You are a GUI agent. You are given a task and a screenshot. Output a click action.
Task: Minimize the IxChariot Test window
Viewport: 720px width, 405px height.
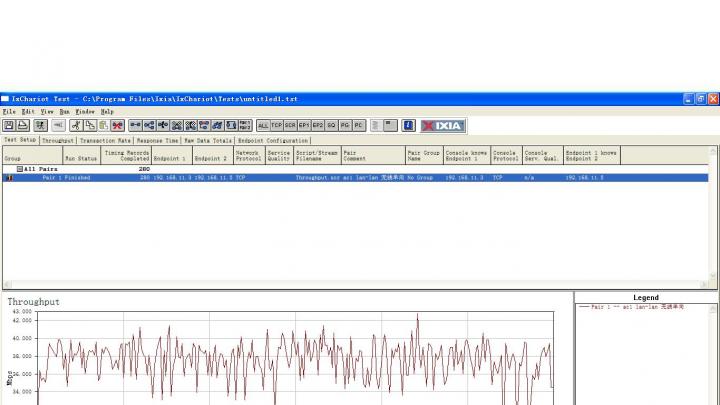click(688, 99)
